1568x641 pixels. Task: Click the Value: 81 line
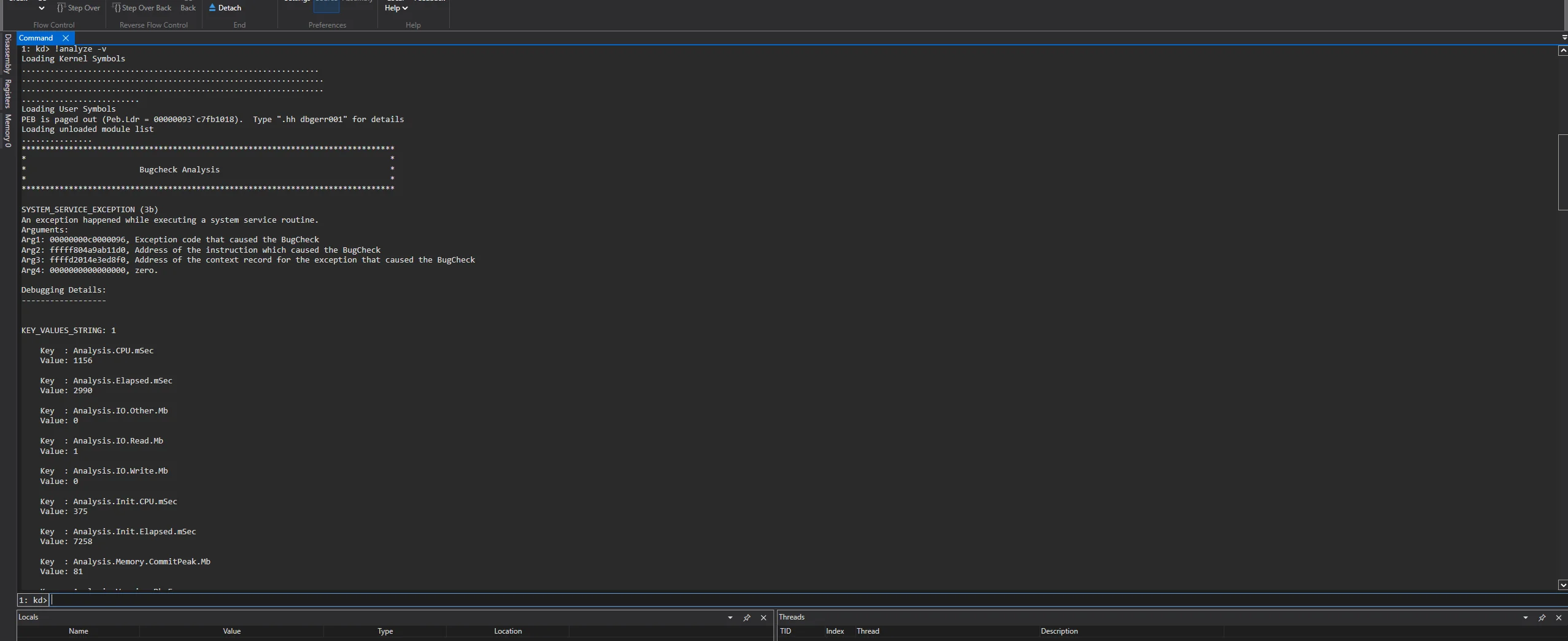(61, 572)
